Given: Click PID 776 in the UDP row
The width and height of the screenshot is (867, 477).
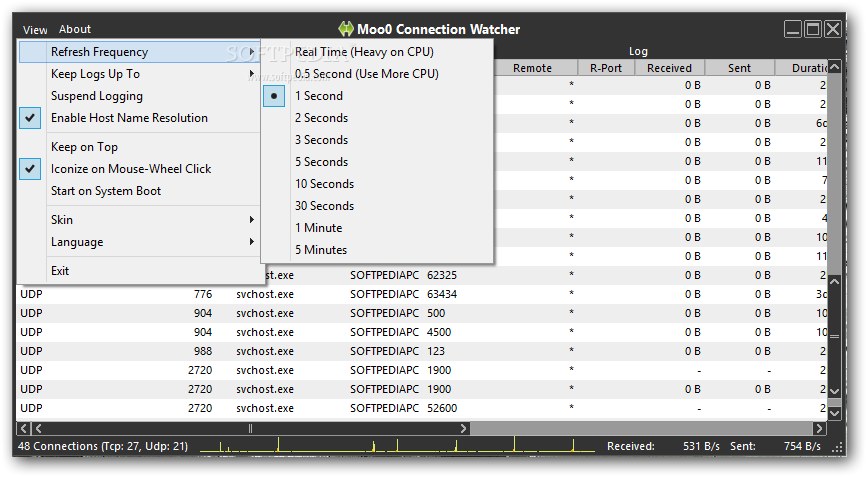Looking at the screenshot, I should (203, 294).
